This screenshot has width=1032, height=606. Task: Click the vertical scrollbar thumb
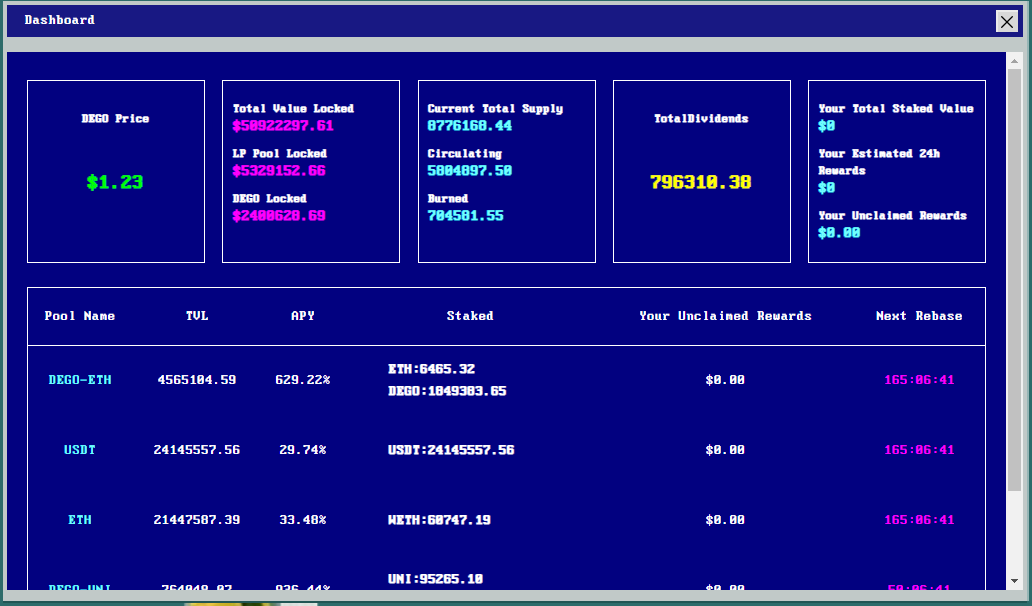(x=1014, y=279)
